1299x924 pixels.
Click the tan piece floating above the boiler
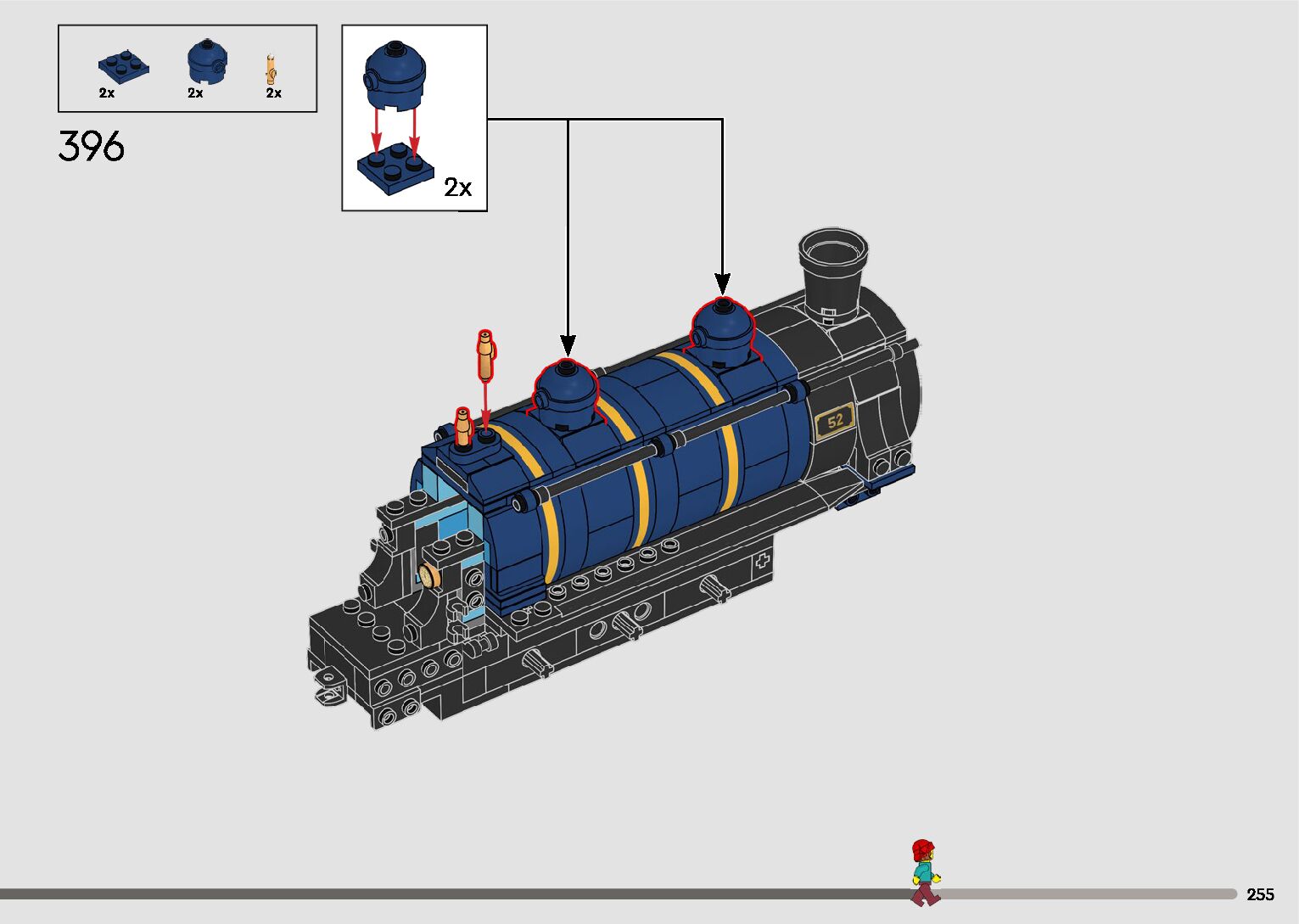click(486, 356)
